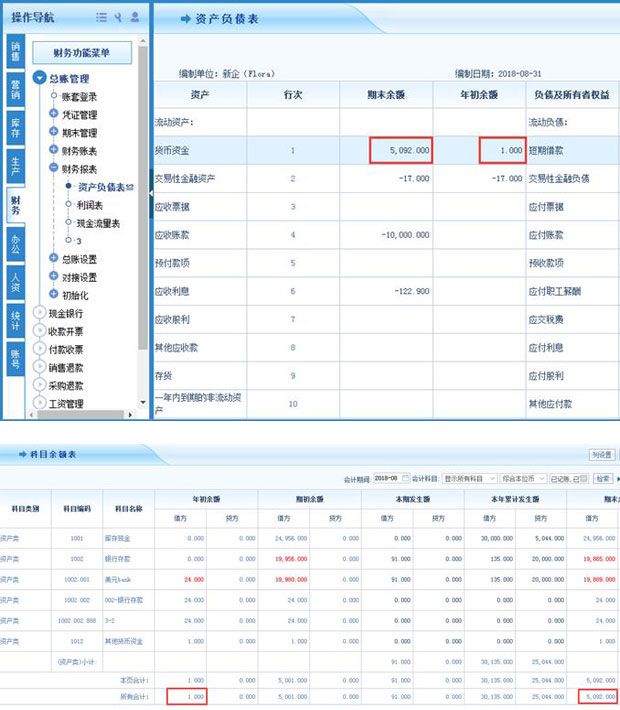Viewport: 620px width, 710px height.
Task: Expand the 收款开票 menu group
Action: click(39, 331)
